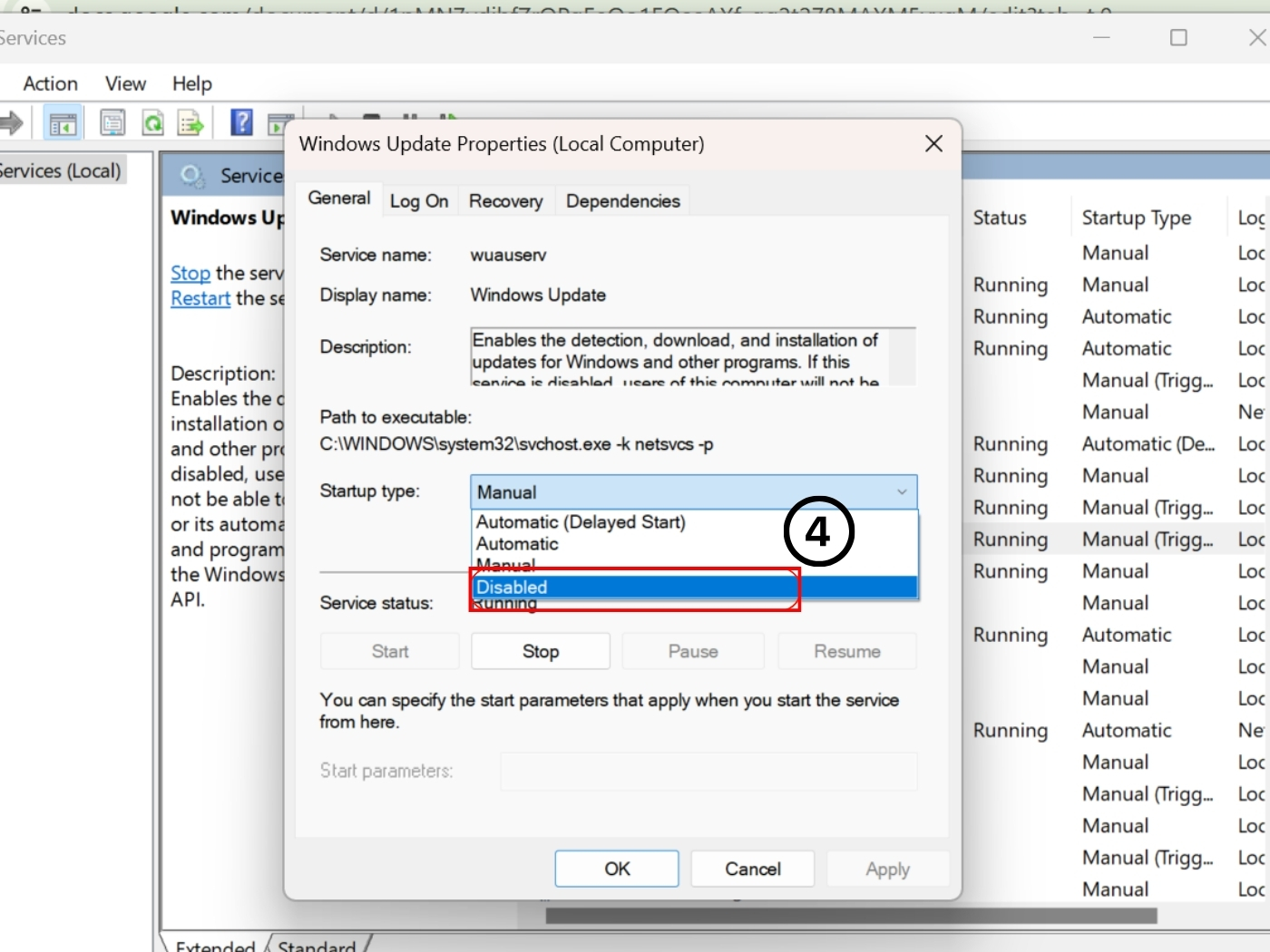Screen dimensions: 1270x952
Task: Open the Recovery tab
Action: 506,201
